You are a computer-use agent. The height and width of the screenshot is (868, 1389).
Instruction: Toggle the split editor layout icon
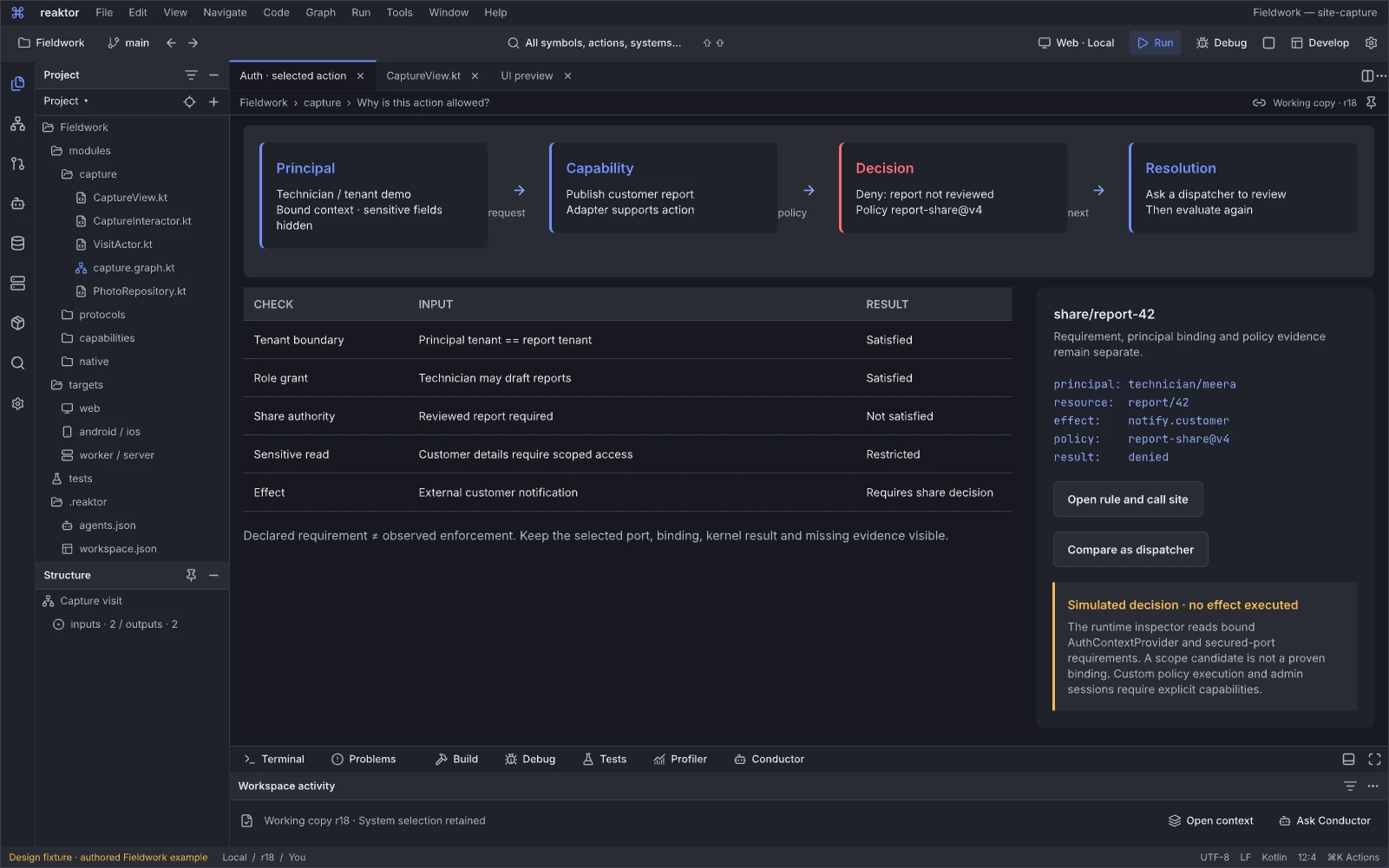pyautogui.click(x=1367, y=75)
